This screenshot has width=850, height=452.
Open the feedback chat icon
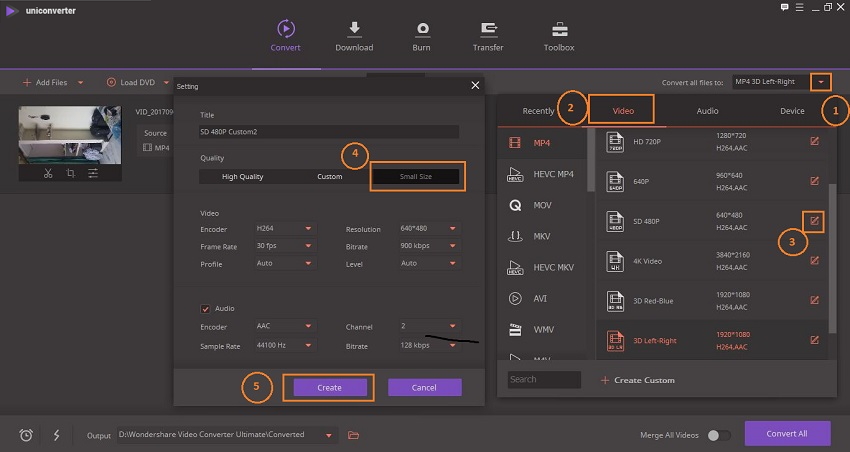coord(784,7)
